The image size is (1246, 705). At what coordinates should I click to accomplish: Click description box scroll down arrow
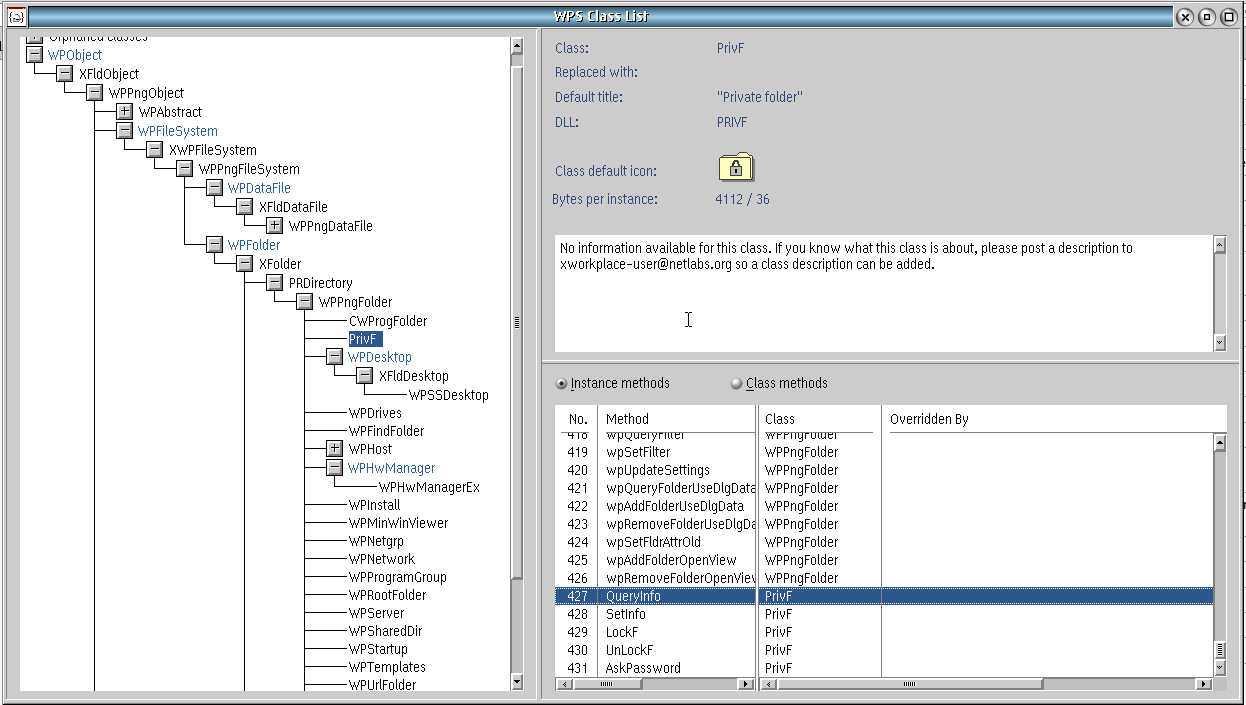pos(1219,342)
